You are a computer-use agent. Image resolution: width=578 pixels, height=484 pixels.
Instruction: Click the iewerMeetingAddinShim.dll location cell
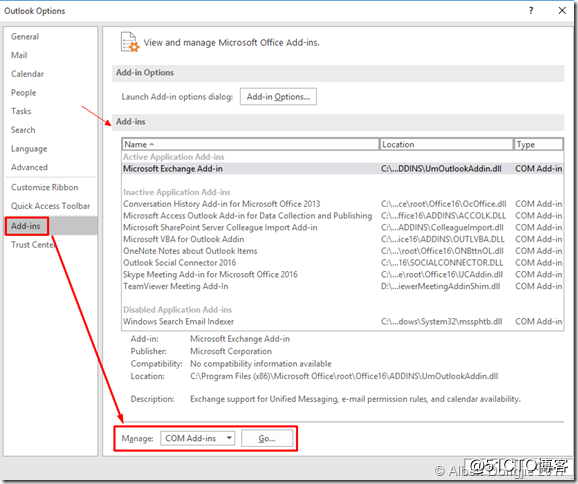pos(441,286)
